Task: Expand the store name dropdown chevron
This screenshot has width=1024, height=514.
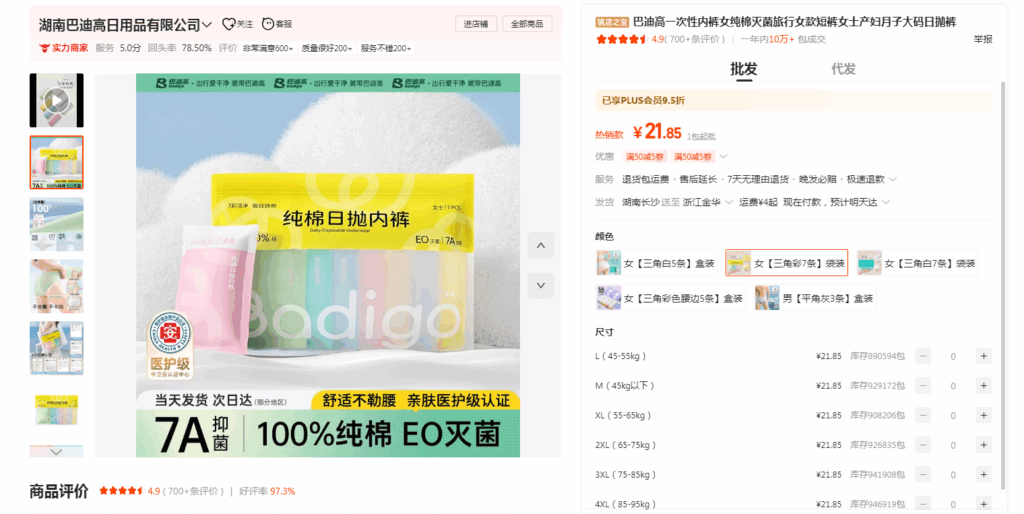Action: coord(207,24)
